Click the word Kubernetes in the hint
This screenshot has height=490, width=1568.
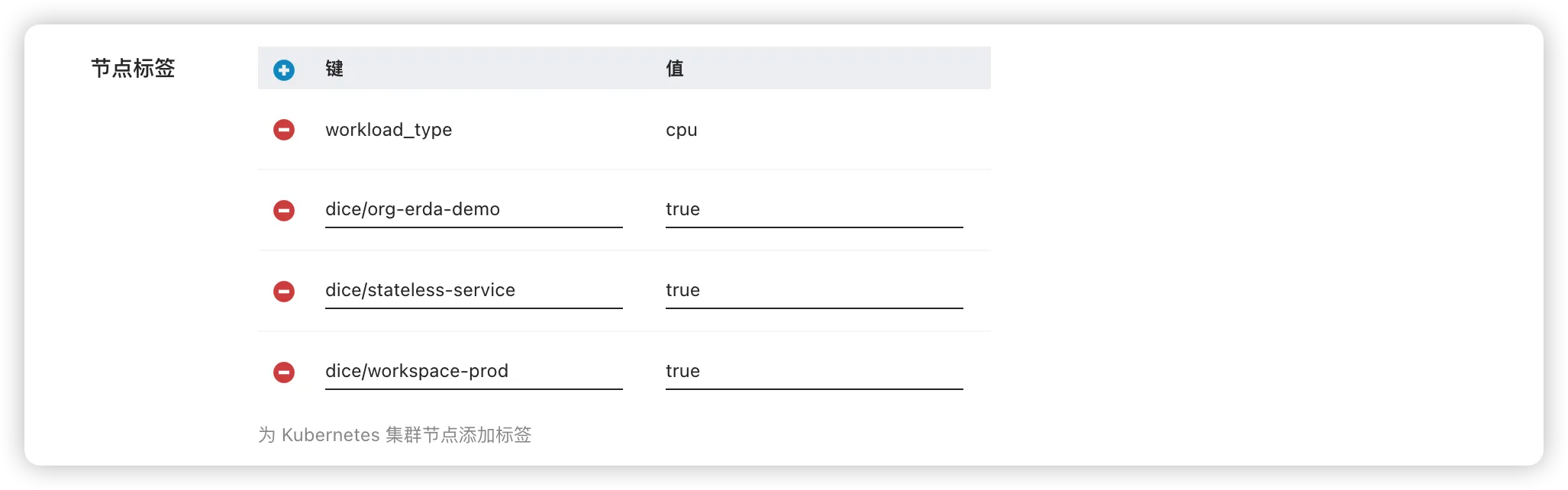(x=330, y=435)
